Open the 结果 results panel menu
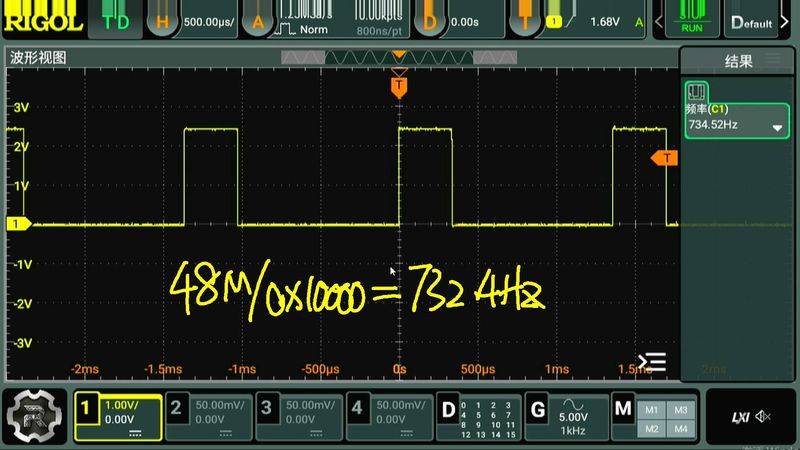Screen dimensions: 800x450 pyautogui.click(x=773, y=58)
